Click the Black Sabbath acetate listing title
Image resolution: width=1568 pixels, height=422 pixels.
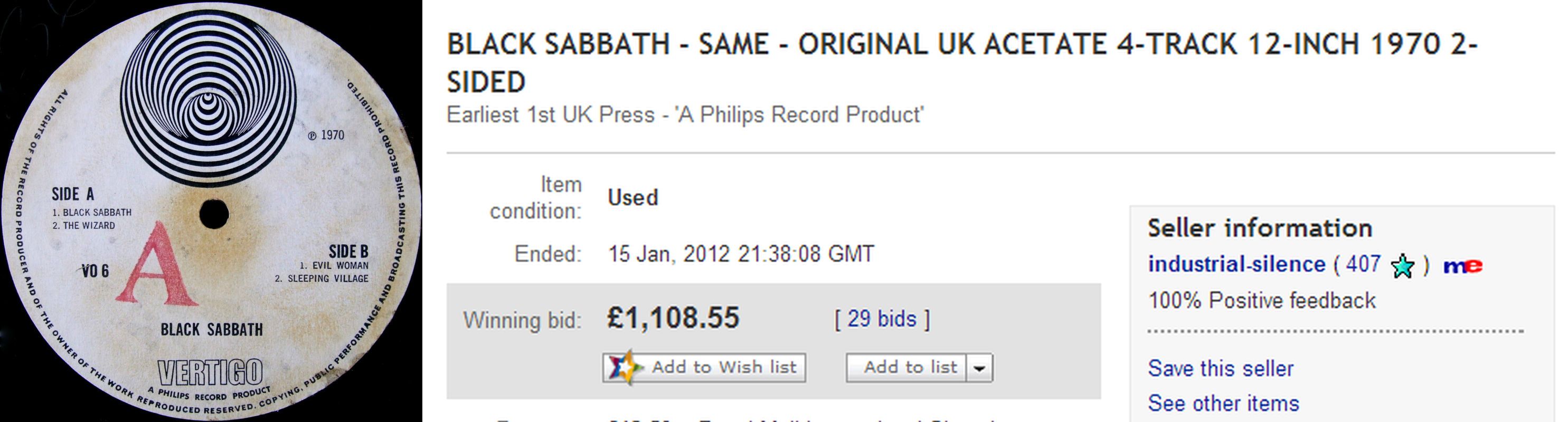pos(962,63)
